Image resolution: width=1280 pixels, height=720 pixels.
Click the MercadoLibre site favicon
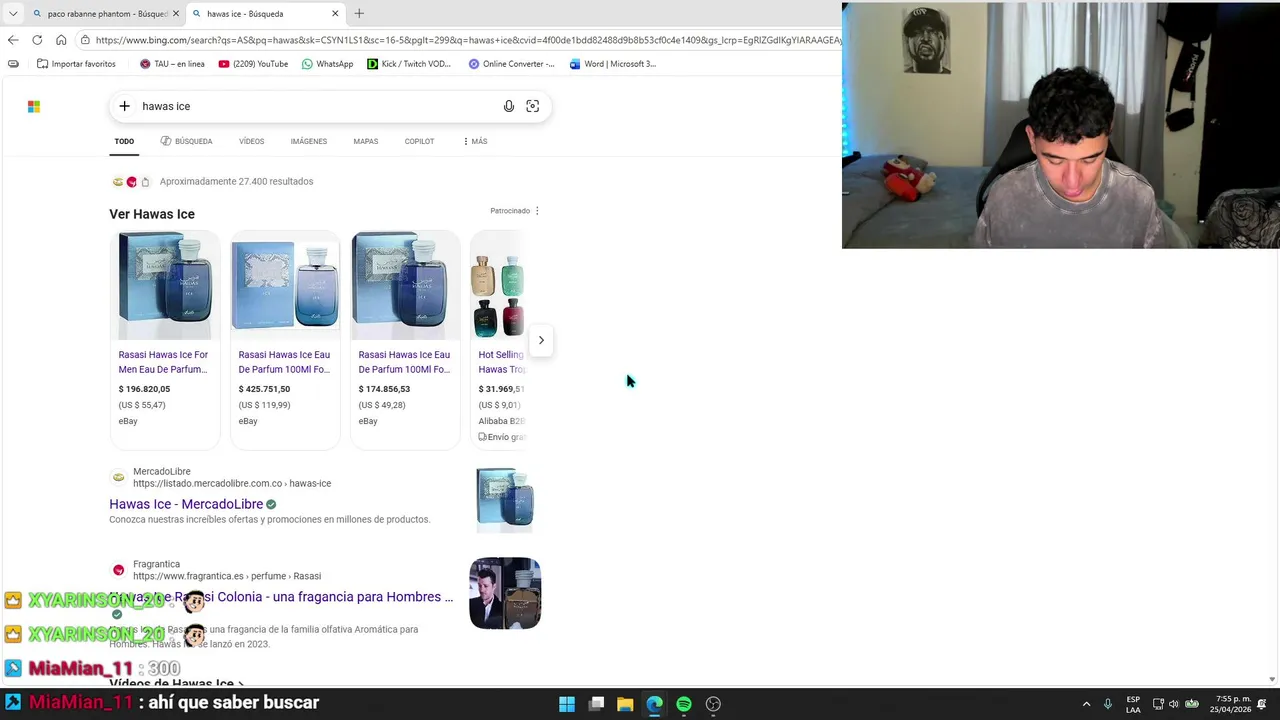118,477
